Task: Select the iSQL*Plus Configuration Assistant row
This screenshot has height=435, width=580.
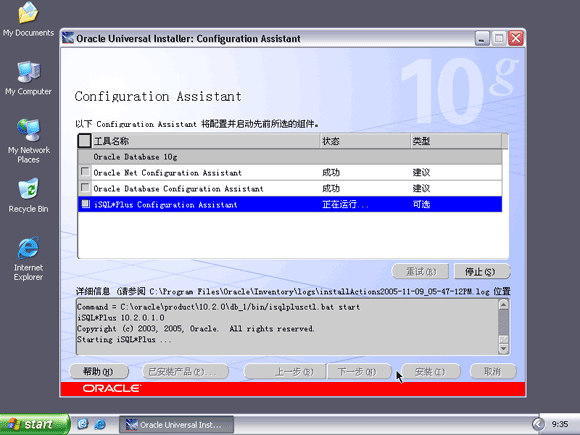Action: click(x=290, y=204)
